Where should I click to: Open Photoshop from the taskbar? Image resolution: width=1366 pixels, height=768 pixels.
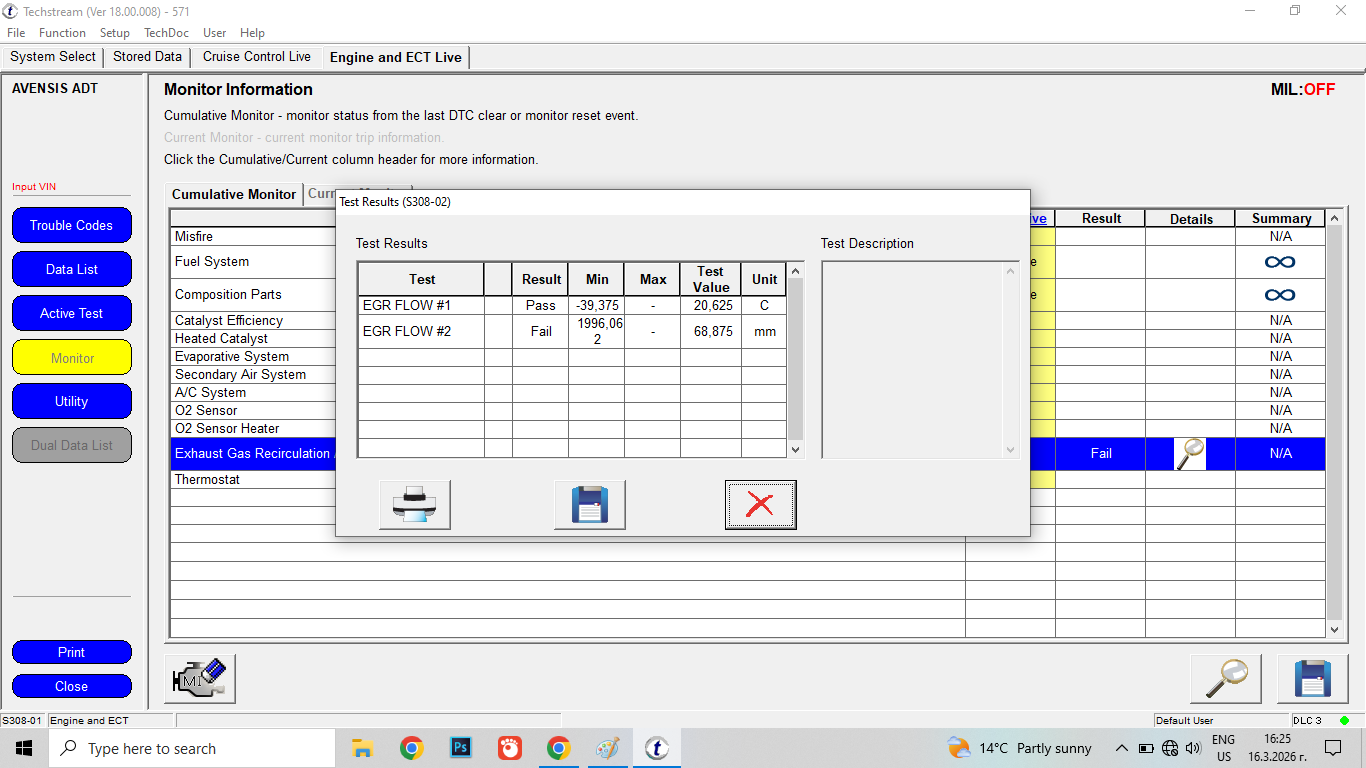[461, 748]
